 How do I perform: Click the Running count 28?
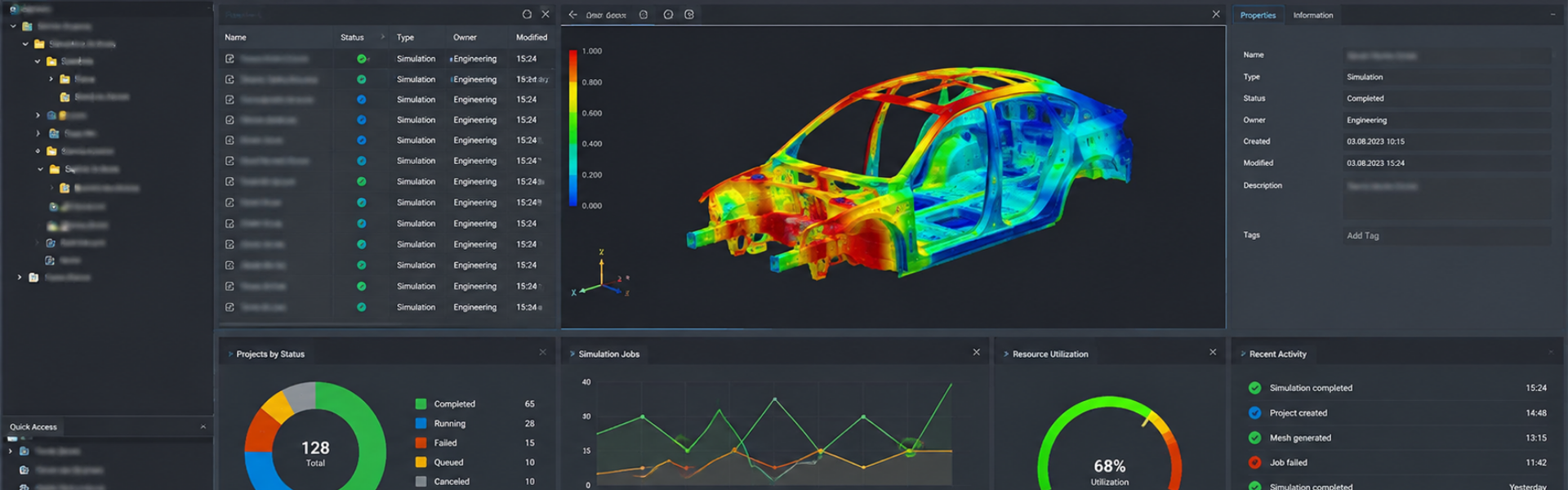[529, 424]
